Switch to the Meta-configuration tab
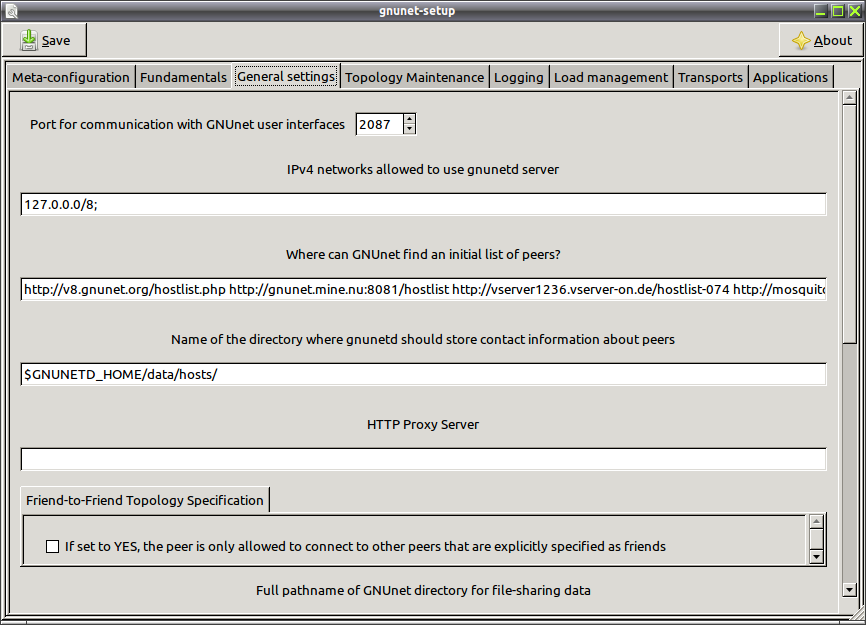This screenshot has width=866, height=625. point(71,77)
